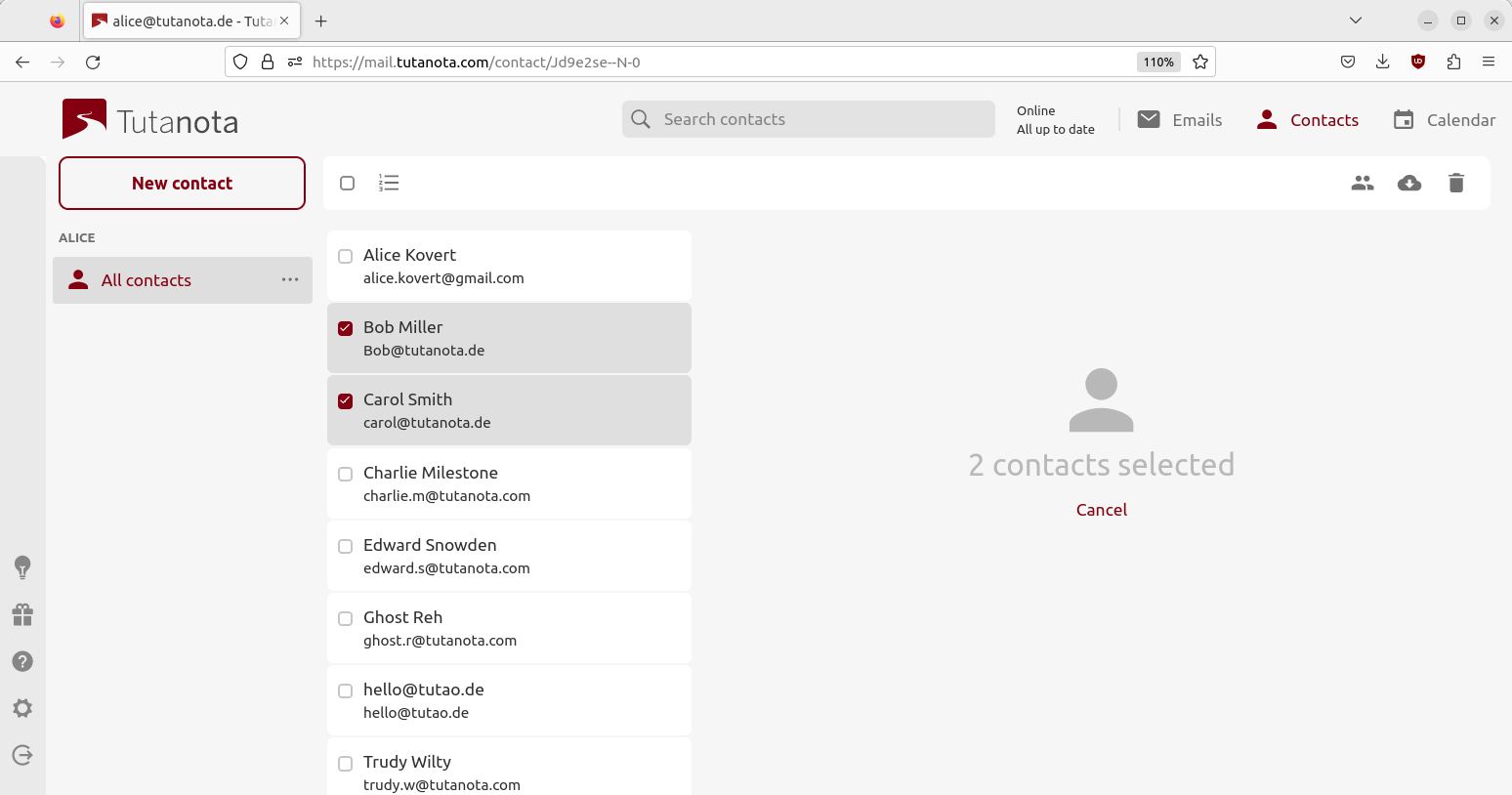
Task: Click trudy.w@tutanota.com email text
Action: pos(441,785)
